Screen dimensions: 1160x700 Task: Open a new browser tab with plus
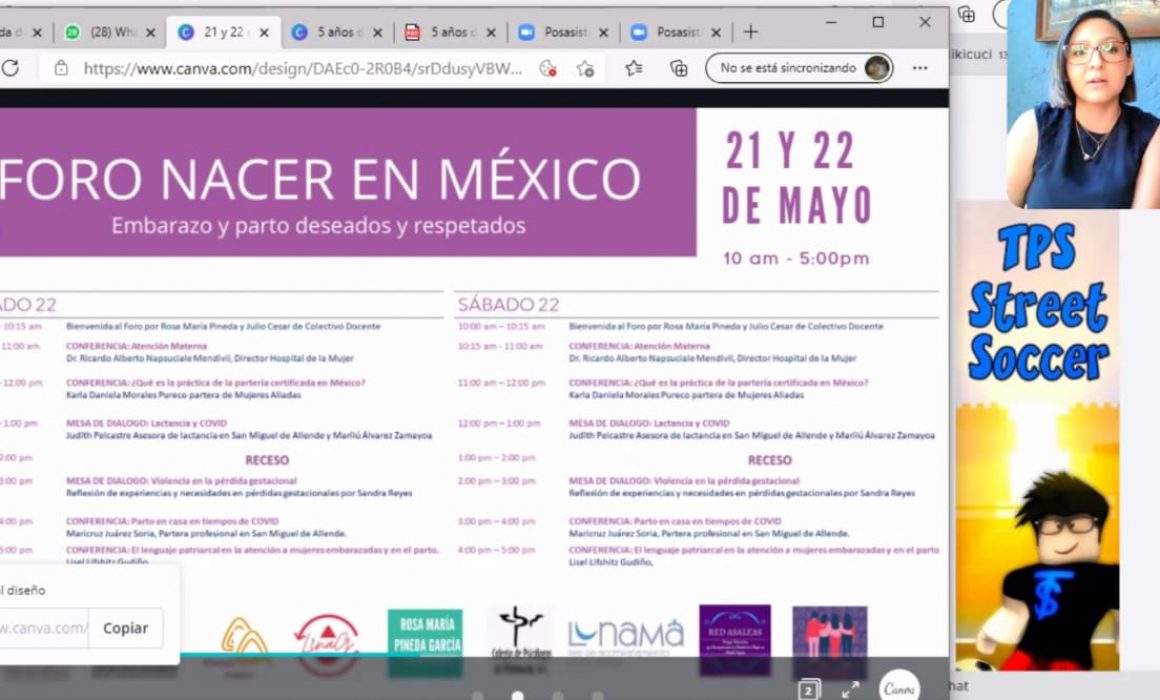click(x=751, y=32)
